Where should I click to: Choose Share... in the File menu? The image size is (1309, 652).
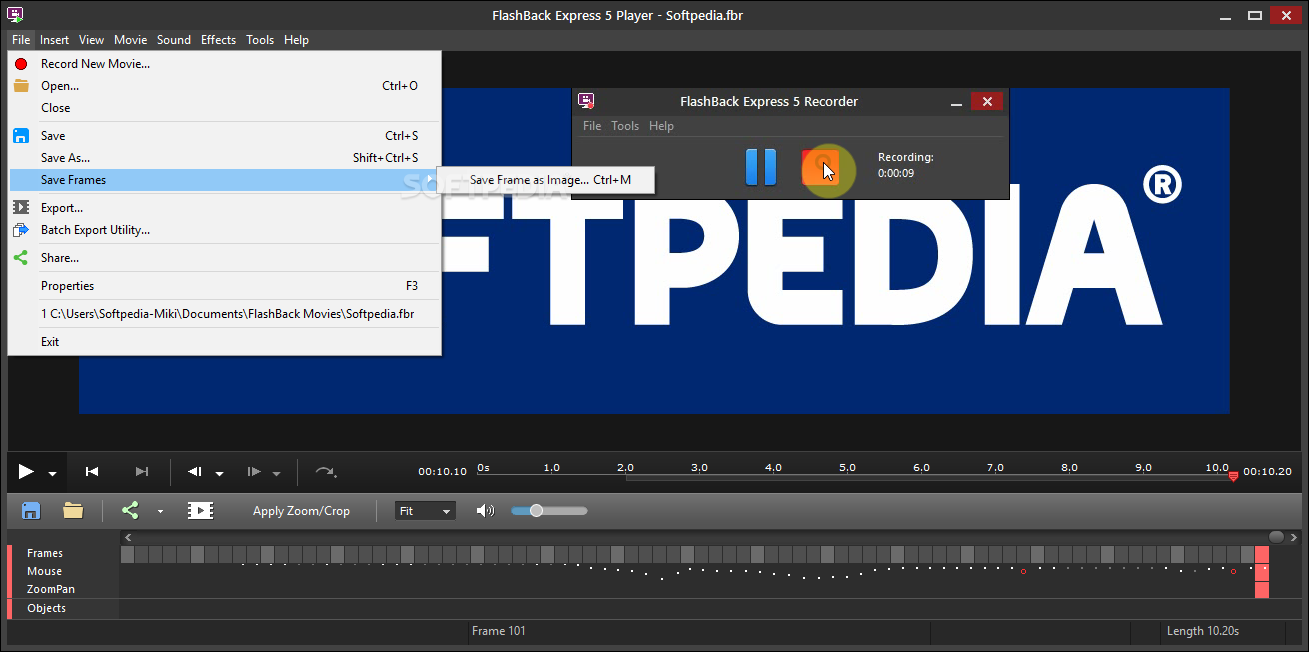click(x=224, y=258)
